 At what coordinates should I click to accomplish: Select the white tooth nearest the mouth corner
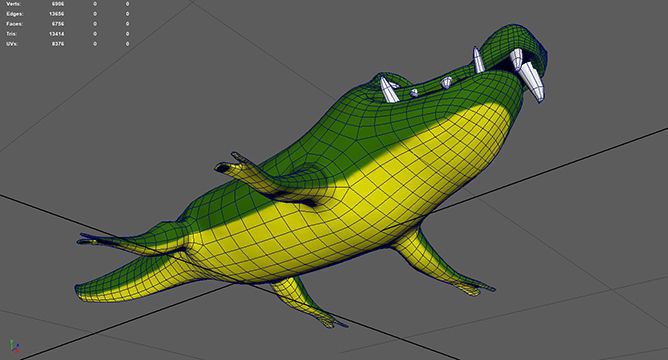pos(389,89)
